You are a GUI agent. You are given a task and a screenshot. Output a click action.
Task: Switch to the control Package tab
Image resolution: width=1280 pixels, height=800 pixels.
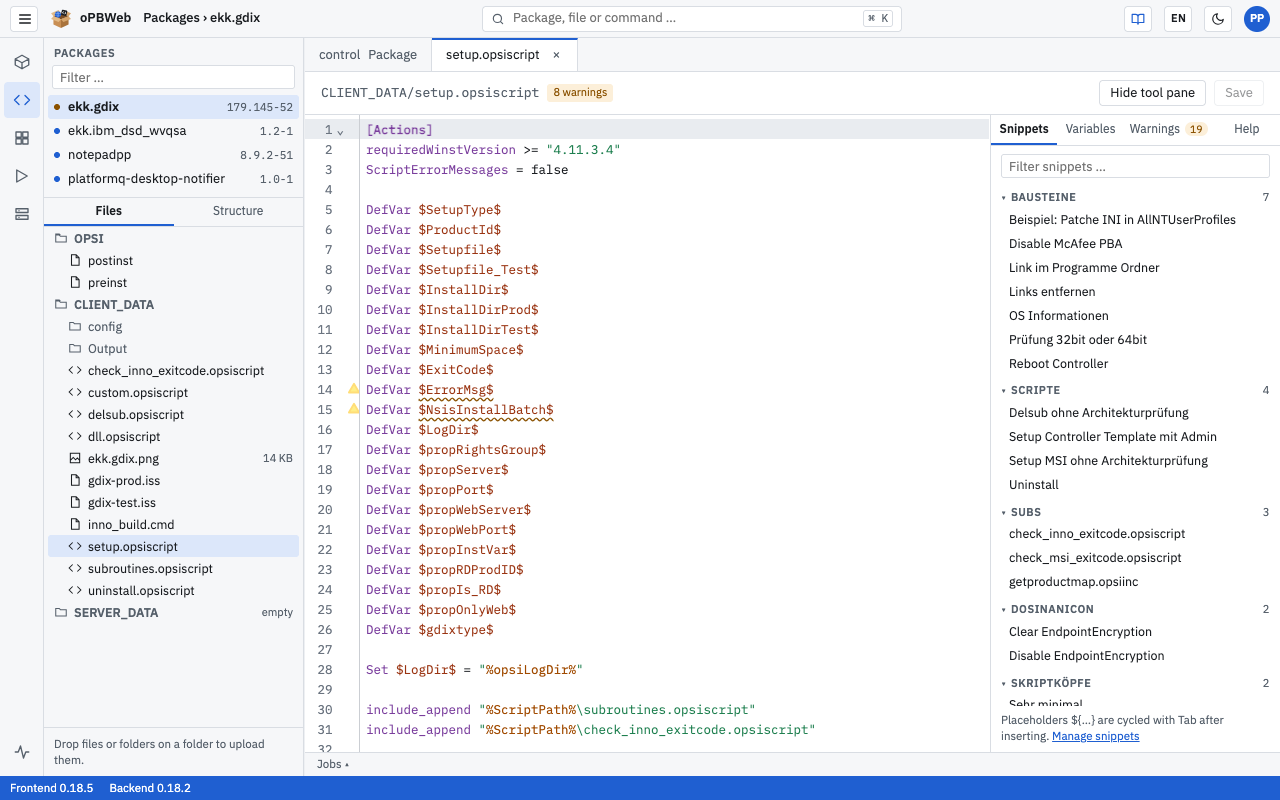368,55
